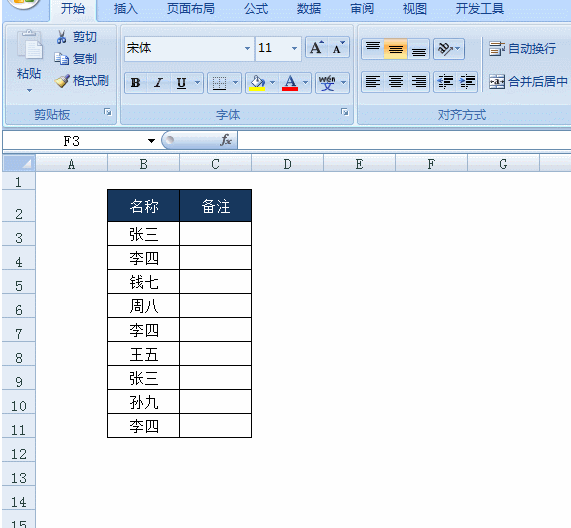Select row 3 header
Image resolution: width=571 pixels, height=528 pixels.
pyautogui.click(x=19, y=234)
